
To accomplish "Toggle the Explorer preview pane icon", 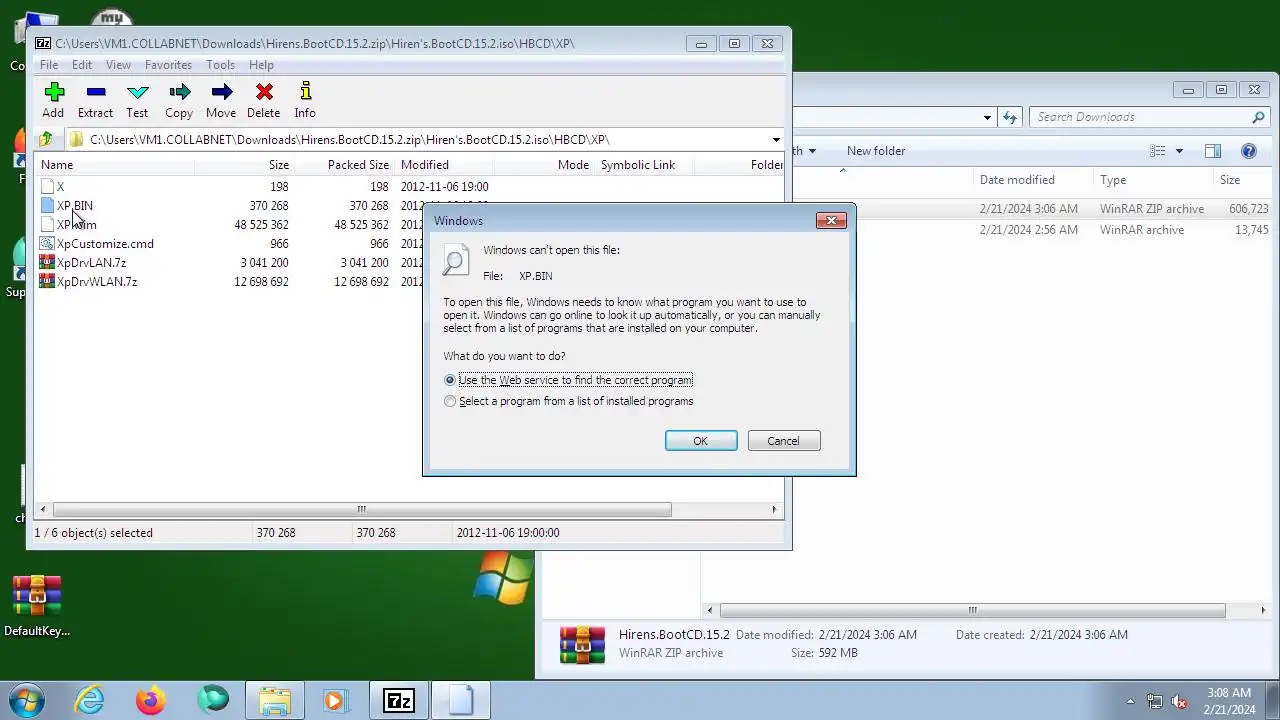I will (x=1213, y=151).
